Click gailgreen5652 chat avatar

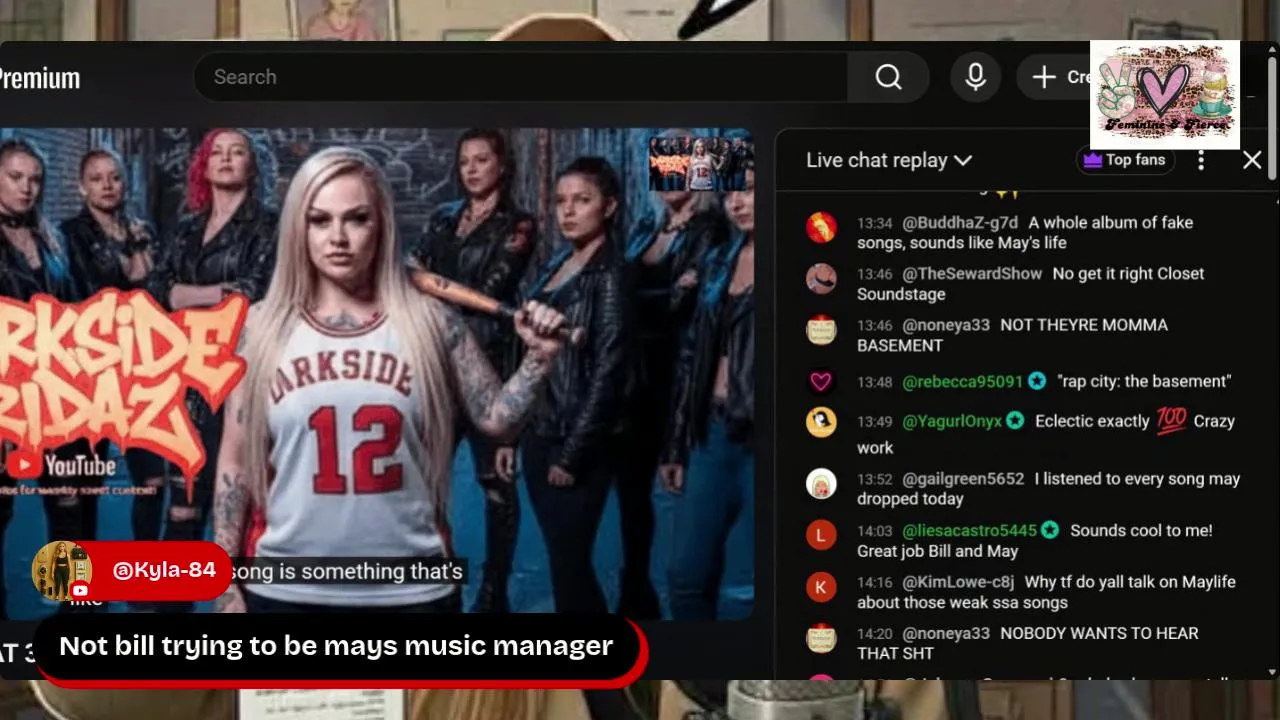tap(821, 484)
